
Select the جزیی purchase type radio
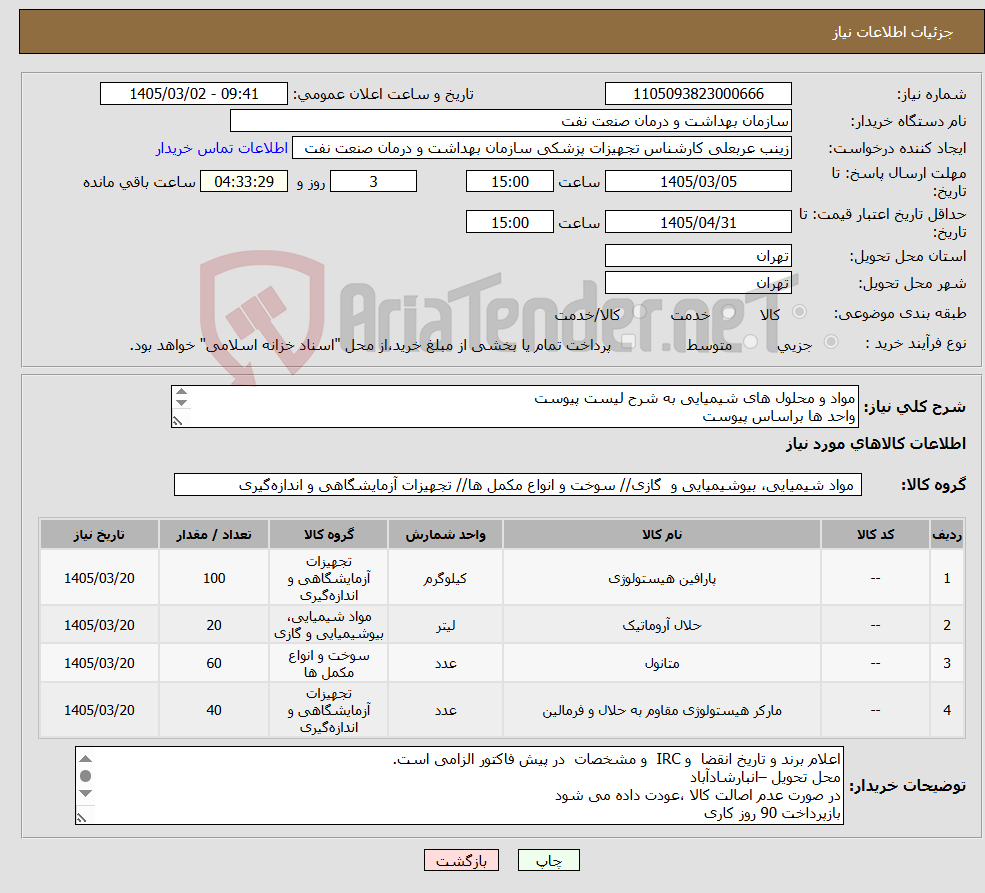(830, 342)
